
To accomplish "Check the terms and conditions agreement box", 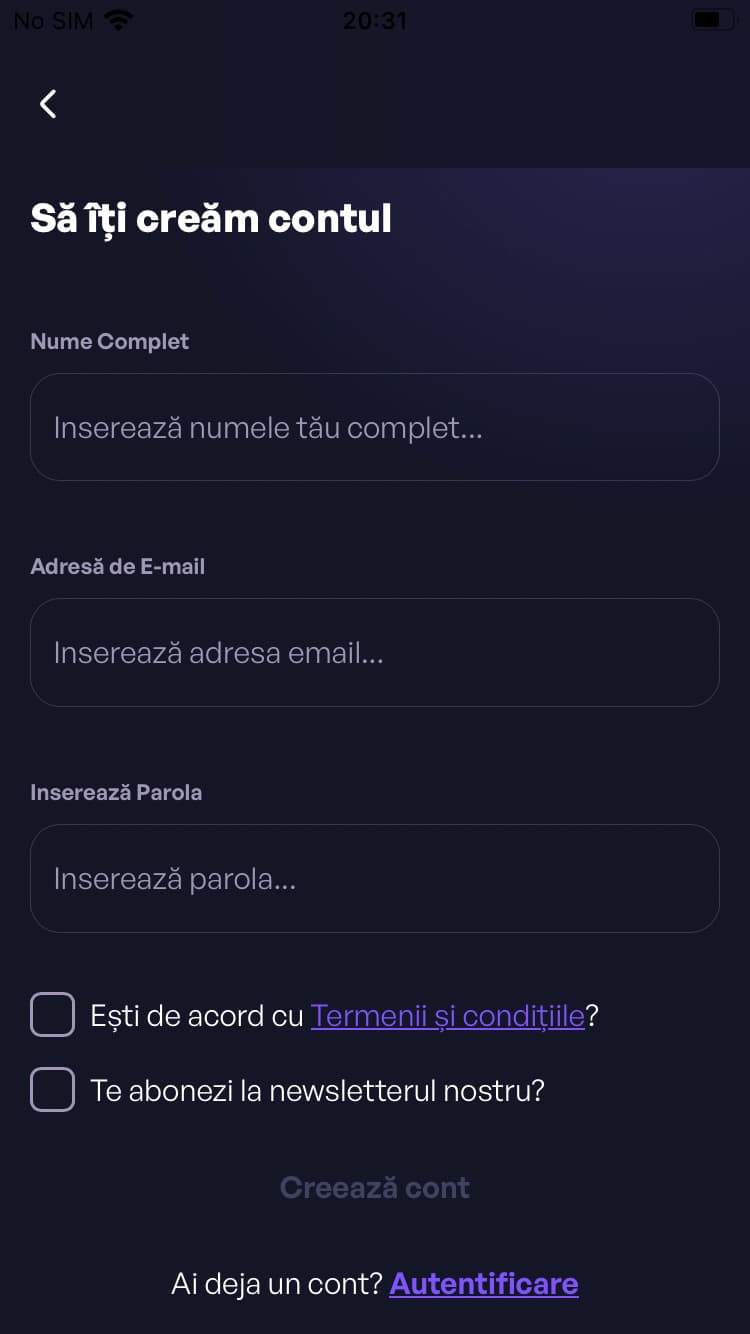I will click(x=53, y=1014).
